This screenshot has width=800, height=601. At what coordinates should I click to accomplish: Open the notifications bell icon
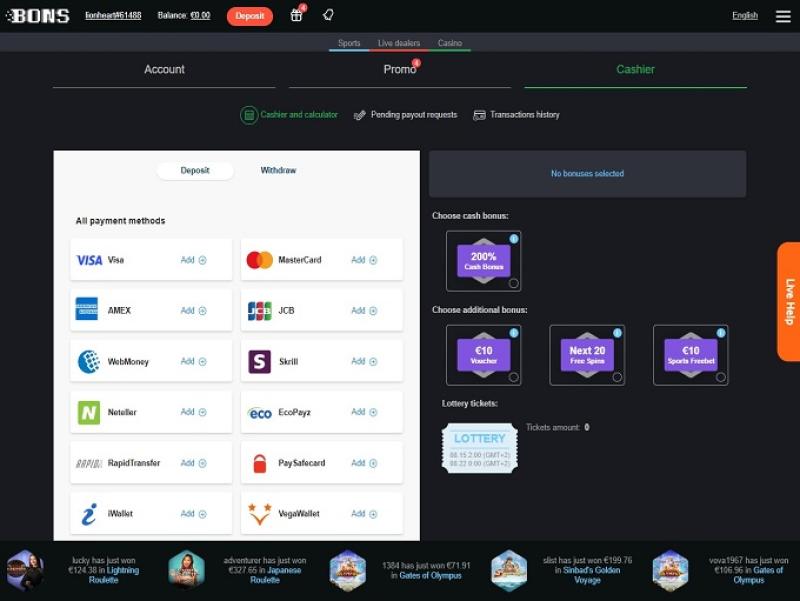pyautogui.click(x=328, y=15)
